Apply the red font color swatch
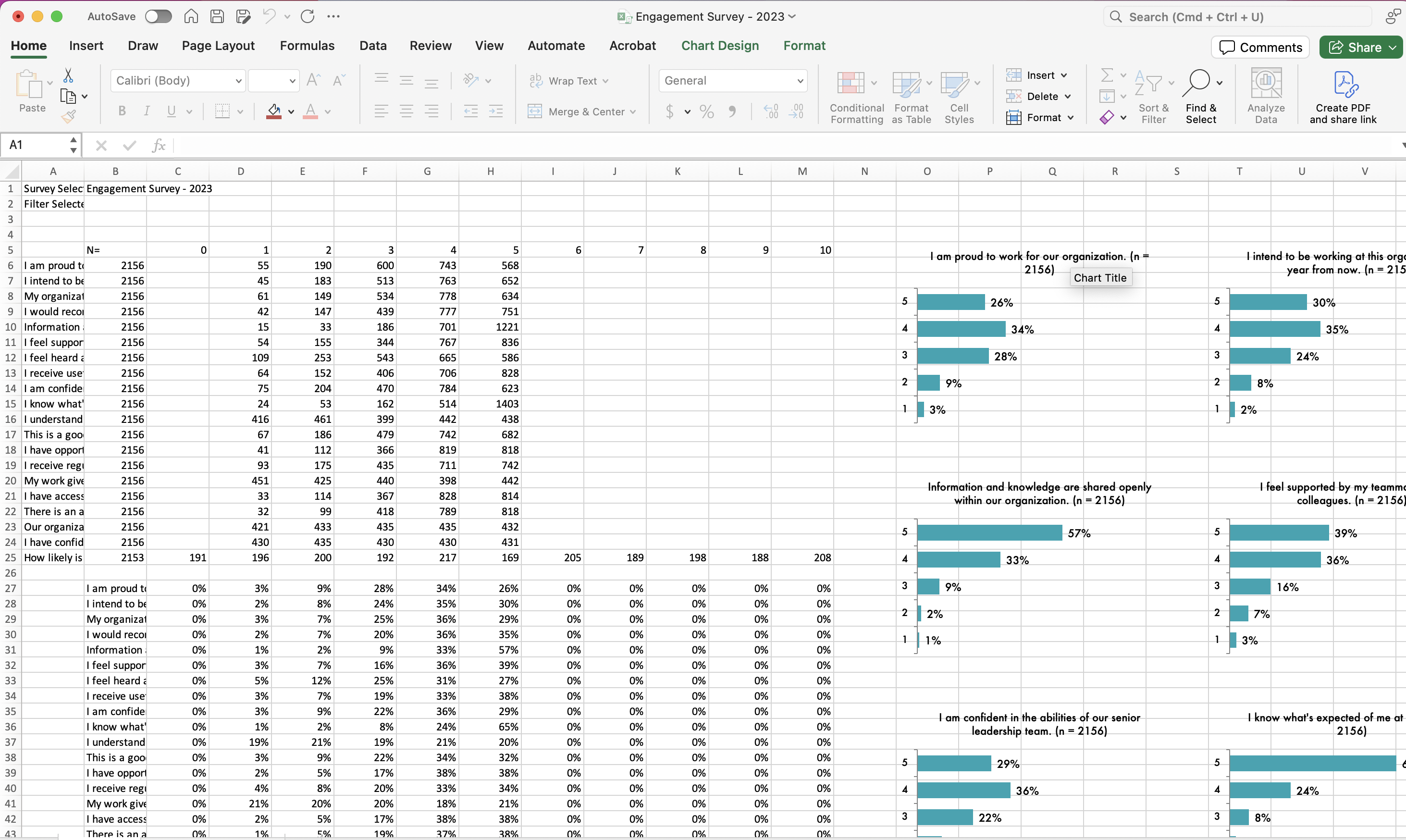This screenshot has width=1406, height=840. click(x=310, y=111)
